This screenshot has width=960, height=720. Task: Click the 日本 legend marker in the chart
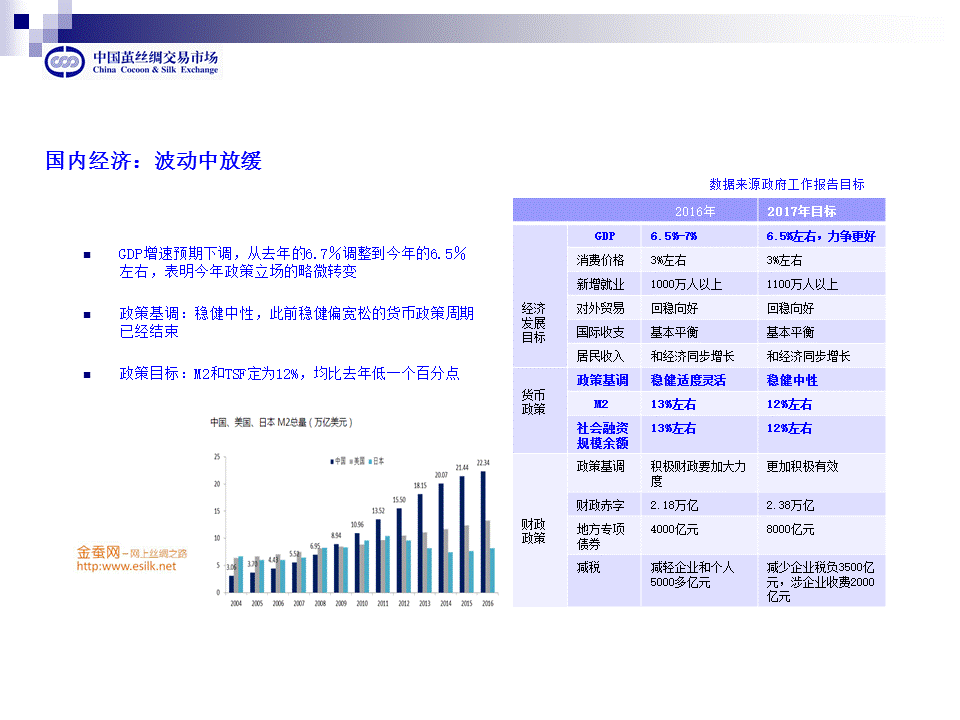371,461
